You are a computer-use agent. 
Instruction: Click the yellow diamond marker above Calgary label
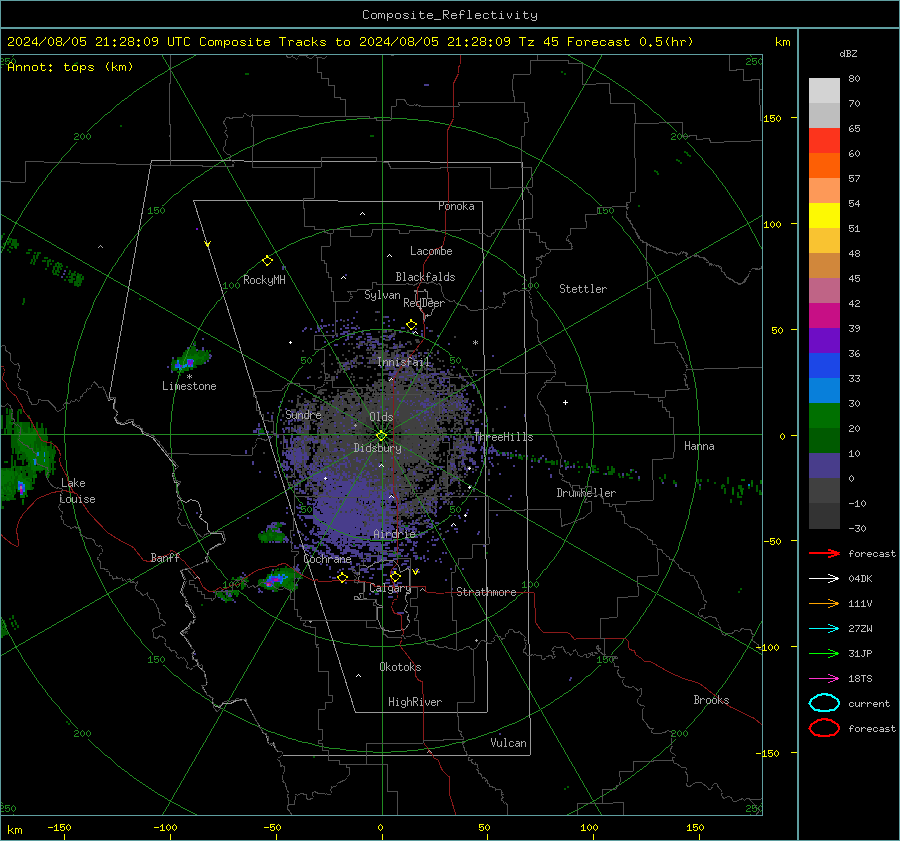pos(395,576)
